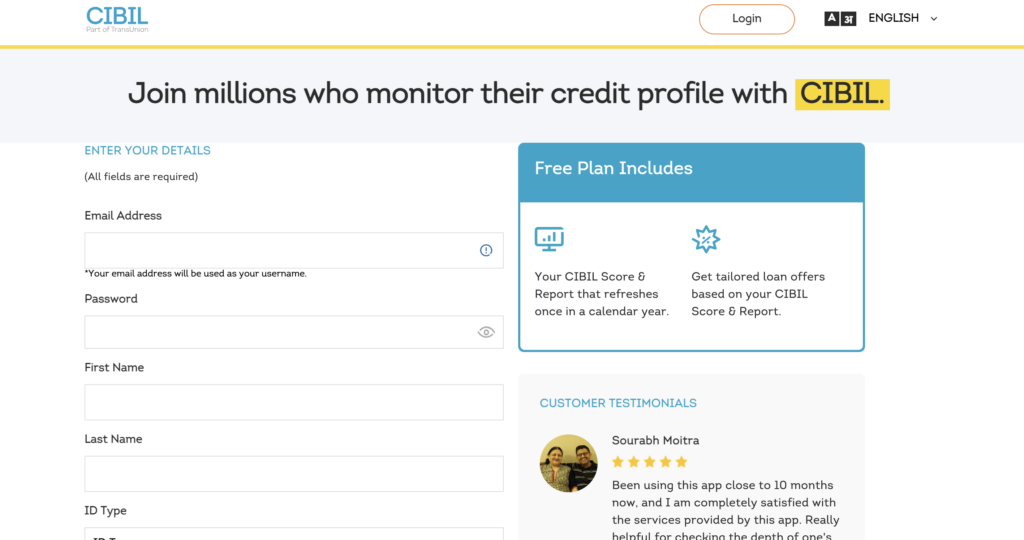The image size is (1024, 540).
Task: Click the five-star rating in testimonial
Action: tap(650, 462)
